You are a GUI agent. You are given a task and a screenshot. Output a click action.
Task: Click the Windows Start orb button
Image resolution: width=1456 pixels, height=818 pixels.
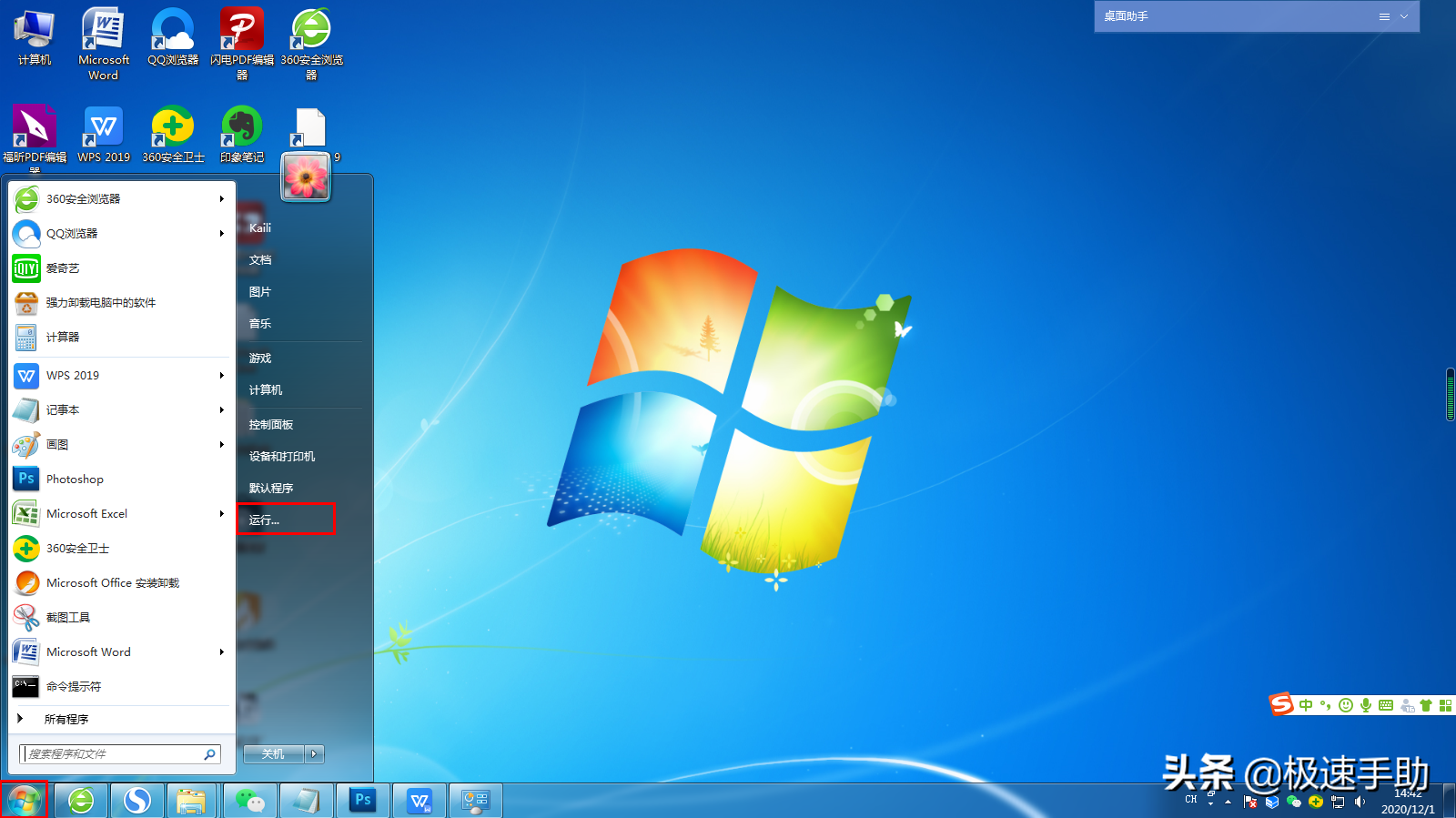pyautogui.click(x=24, y=801)
